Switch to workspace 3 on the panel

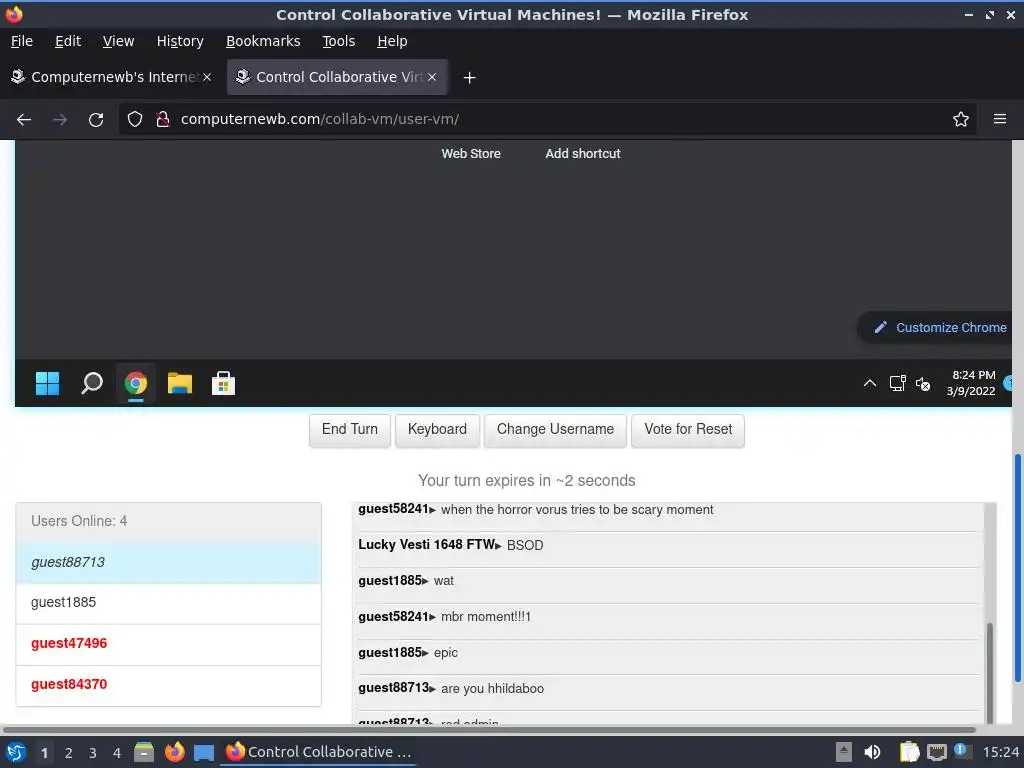pos(93,753)
